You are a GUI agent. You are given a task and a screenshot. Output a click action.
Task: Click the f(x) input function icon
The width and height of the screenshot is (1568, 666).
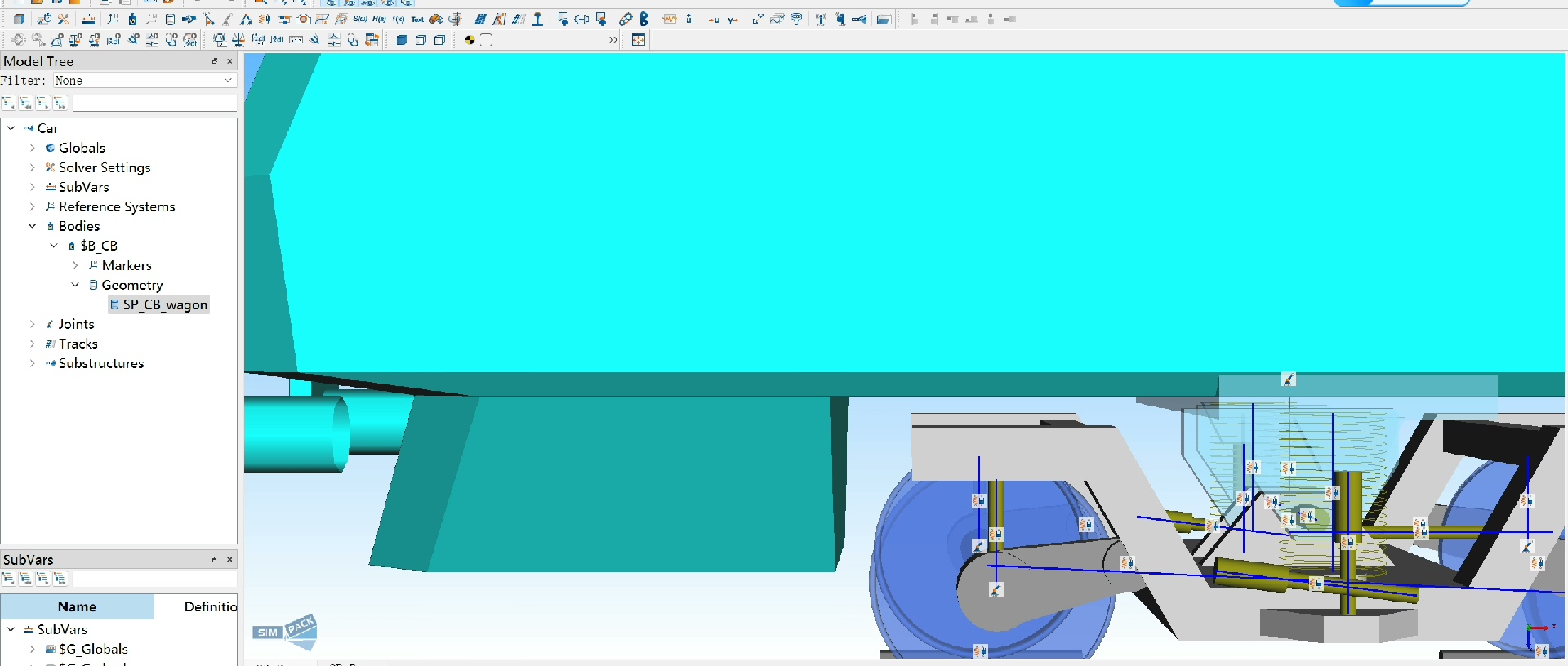(x=399, y=19)
